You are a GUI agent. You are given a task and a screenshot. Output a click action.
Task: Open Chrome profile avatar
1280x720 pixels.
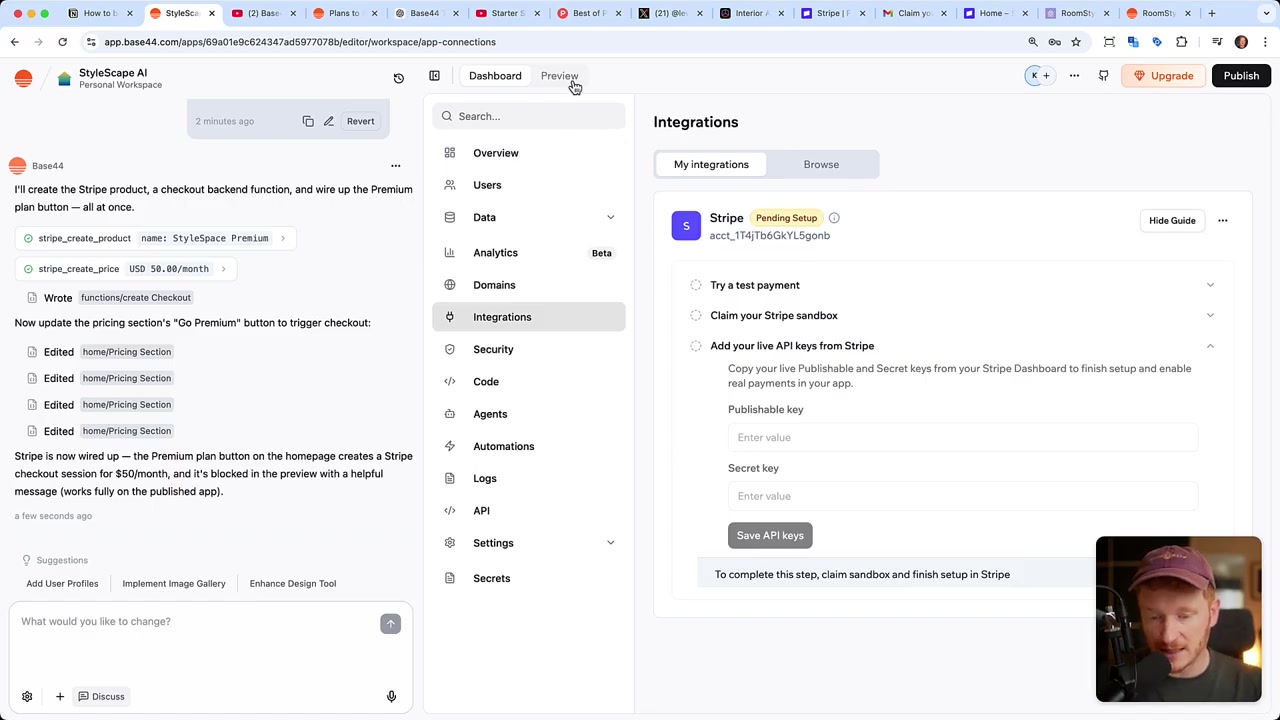click(1241, 42)
